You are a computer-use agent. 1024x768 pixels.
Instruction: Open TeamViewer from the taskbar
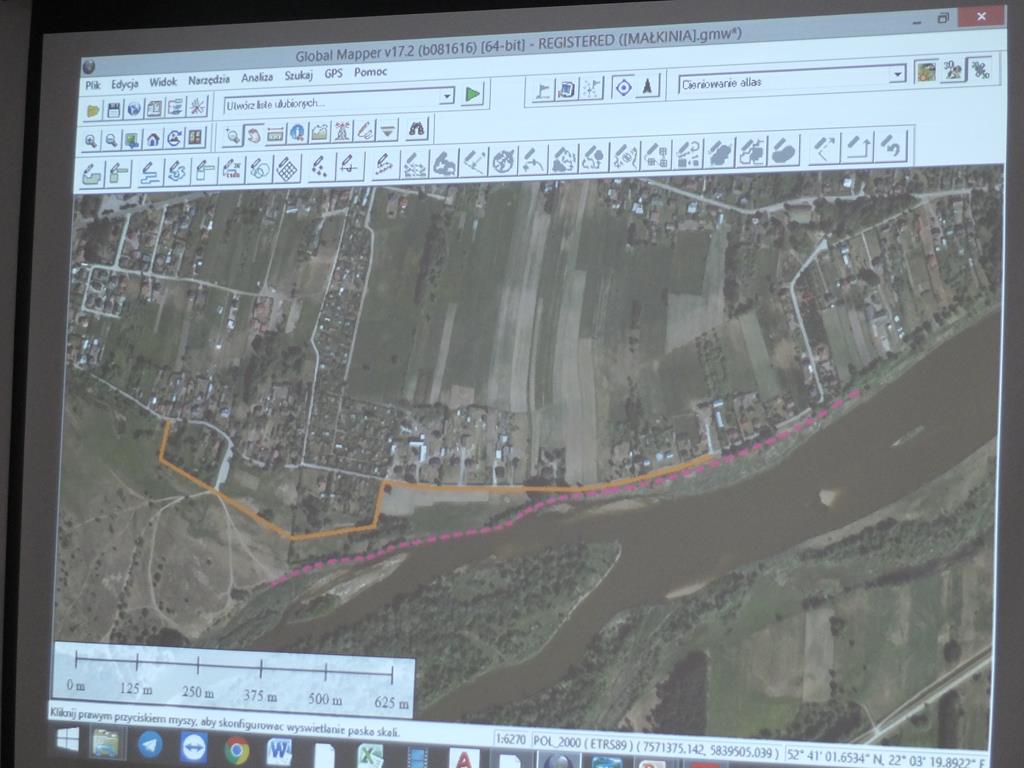pyautogui.click(x=194, y=747)
